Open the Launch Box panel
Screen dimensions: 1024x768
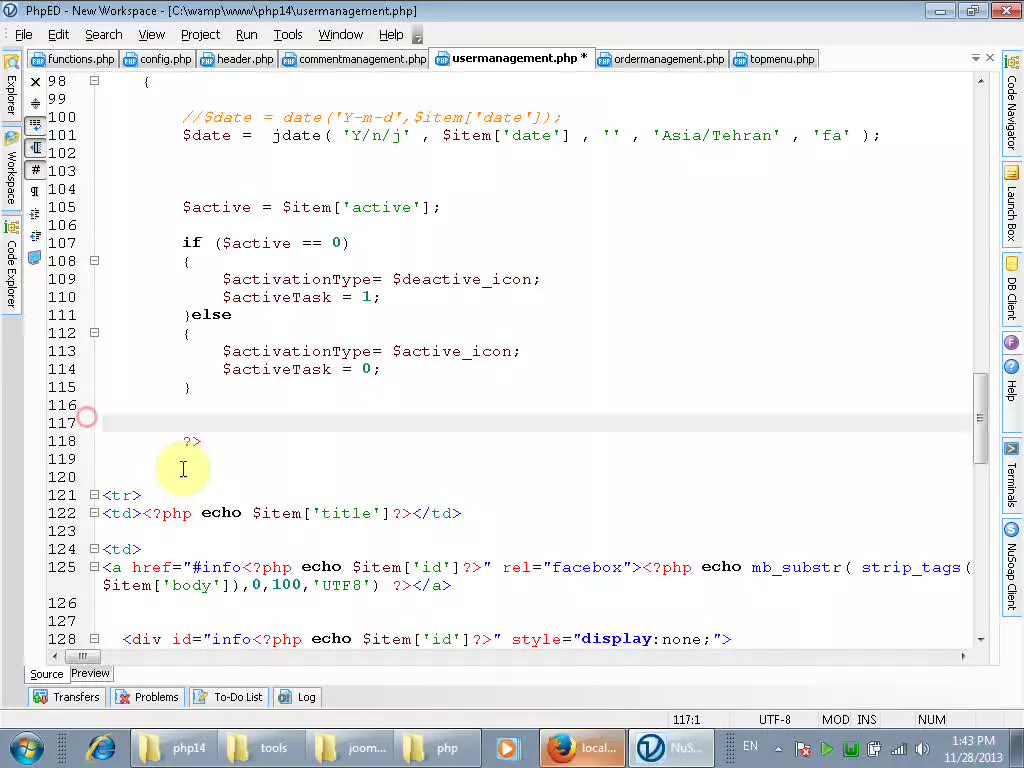coord(1010,215)
